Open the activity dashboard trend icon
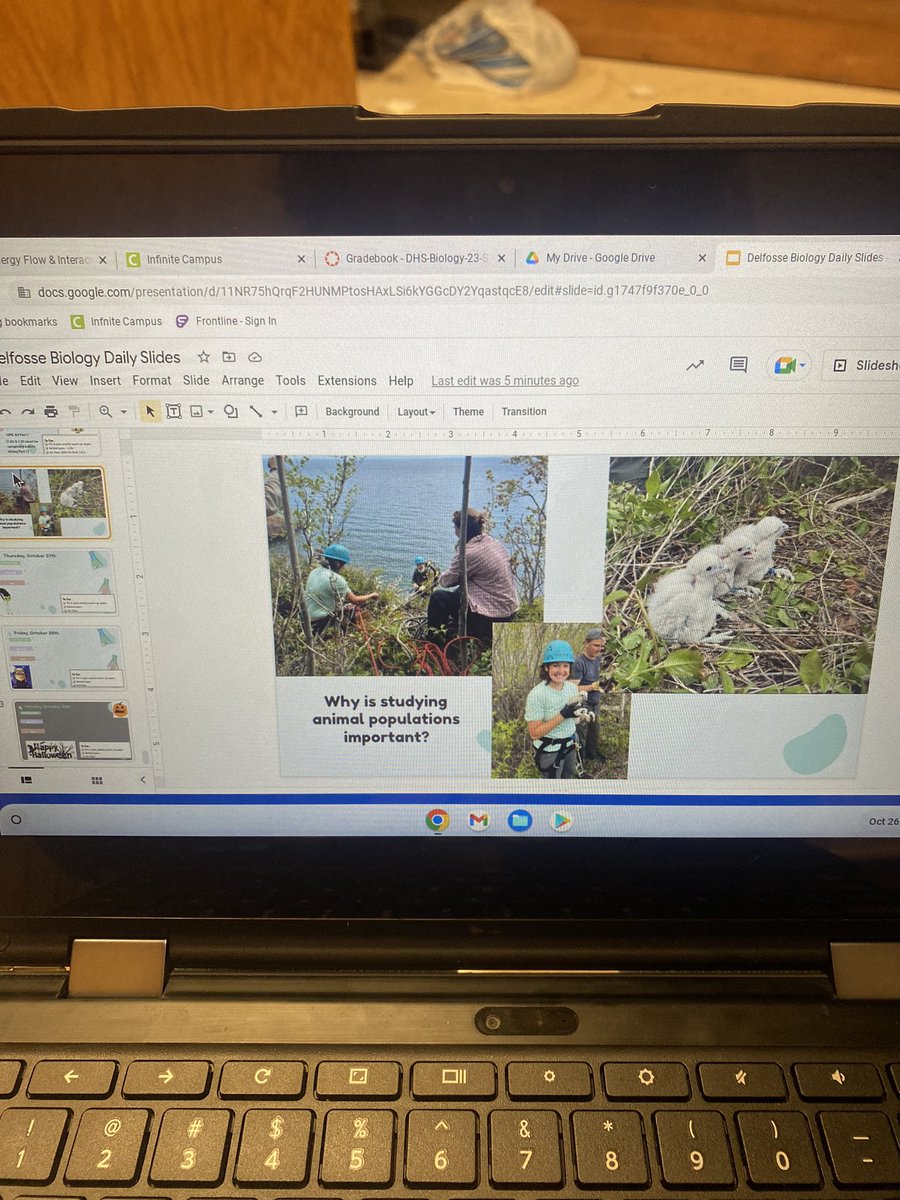 pos(695,366)
